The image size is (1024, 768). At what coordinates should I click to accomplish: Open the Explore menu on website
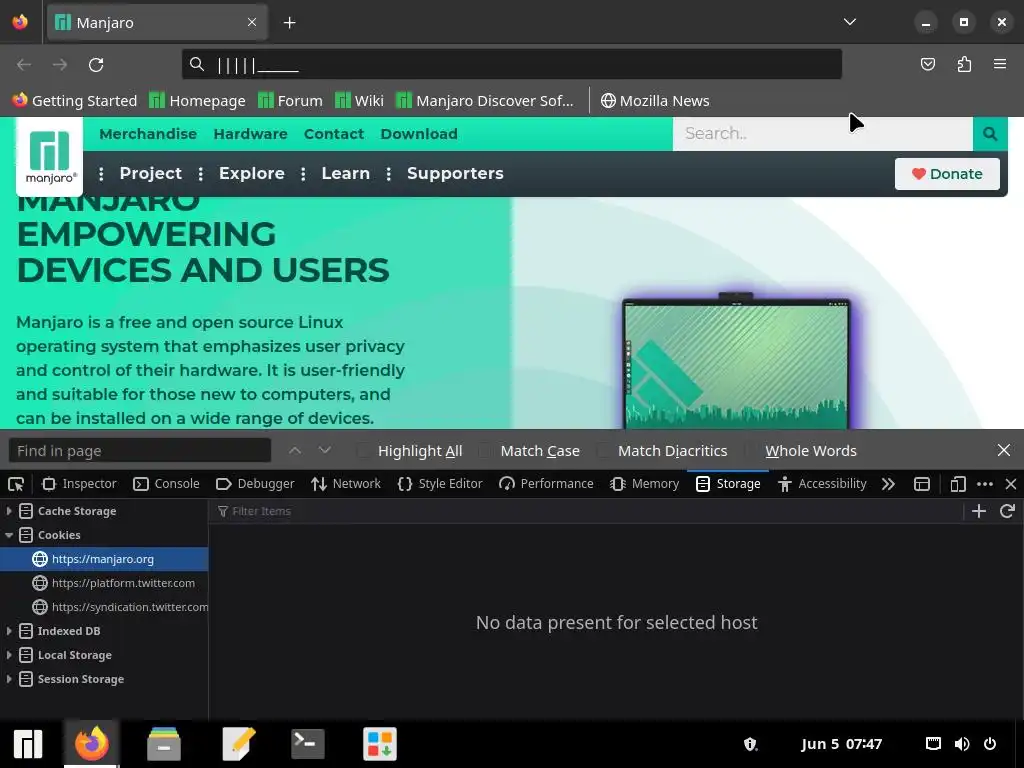click(251, 174)
